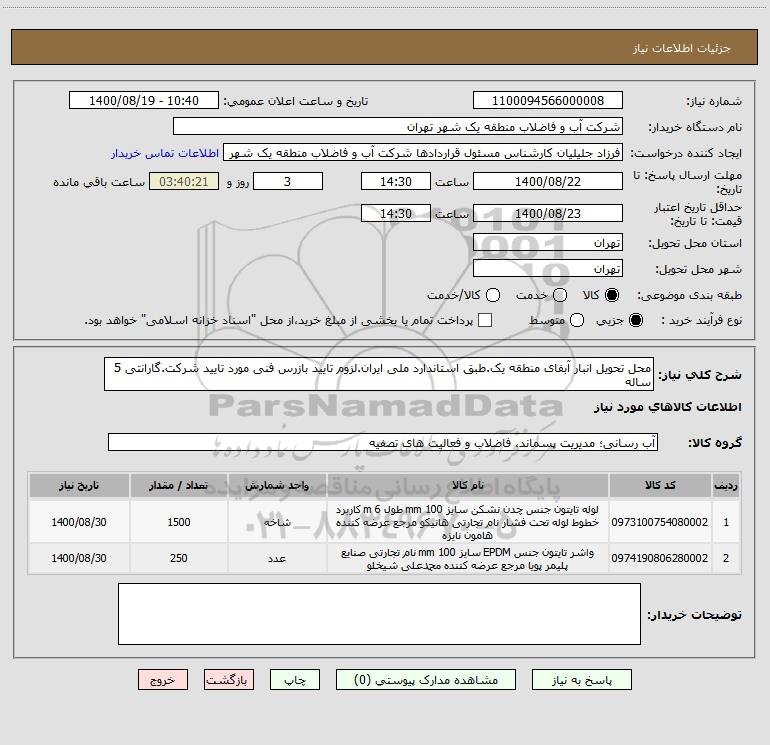This screenshot has width=770, height=745.
Task: Click the response deadline date 1400/08/22
Action: tap(548, 182)
